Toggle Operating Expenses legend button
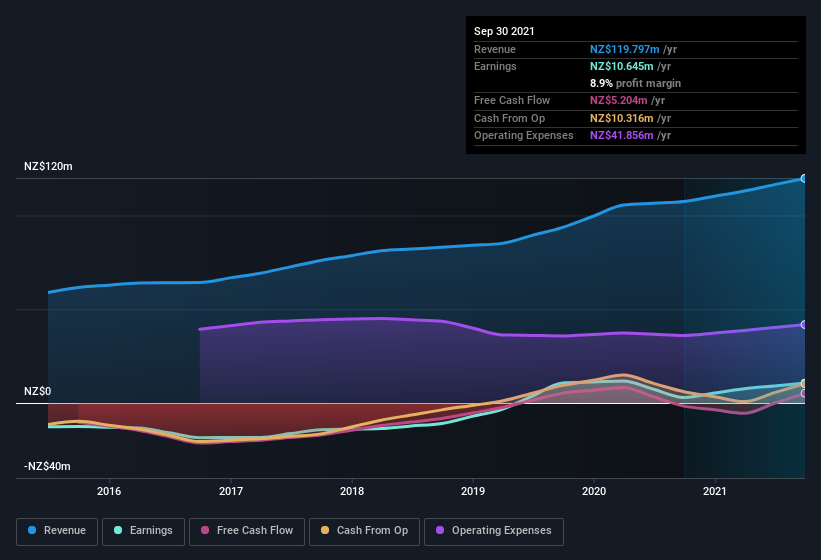 coord(494,531)
